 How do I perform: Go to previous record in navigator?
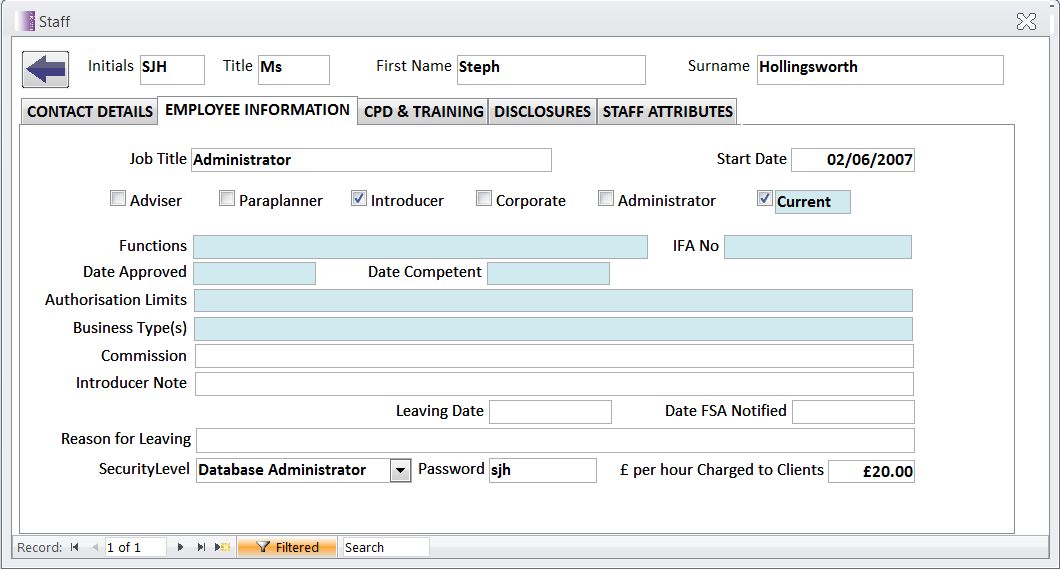tap(95, 547)
